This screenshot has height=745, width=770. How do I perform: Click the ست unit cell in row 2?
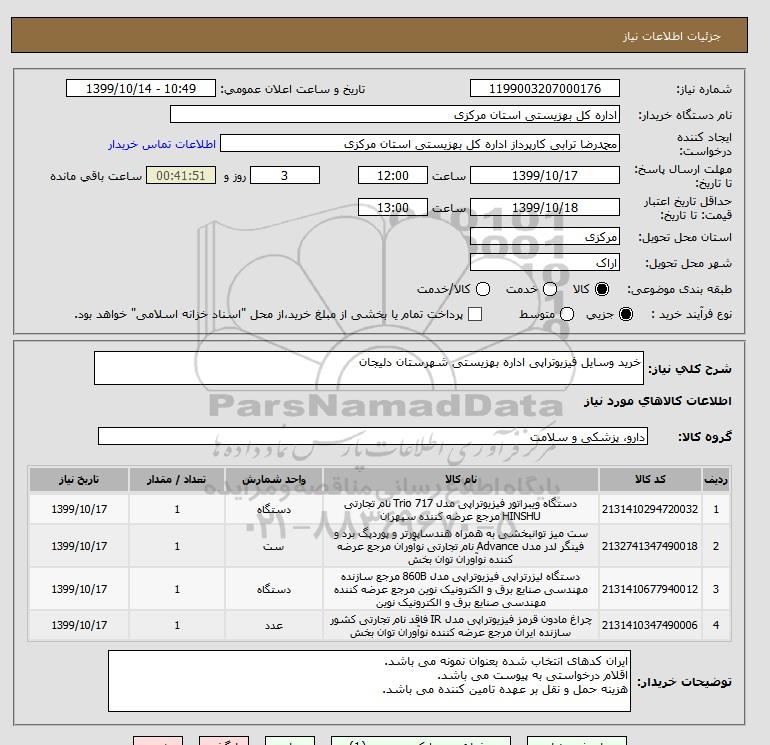274,546
